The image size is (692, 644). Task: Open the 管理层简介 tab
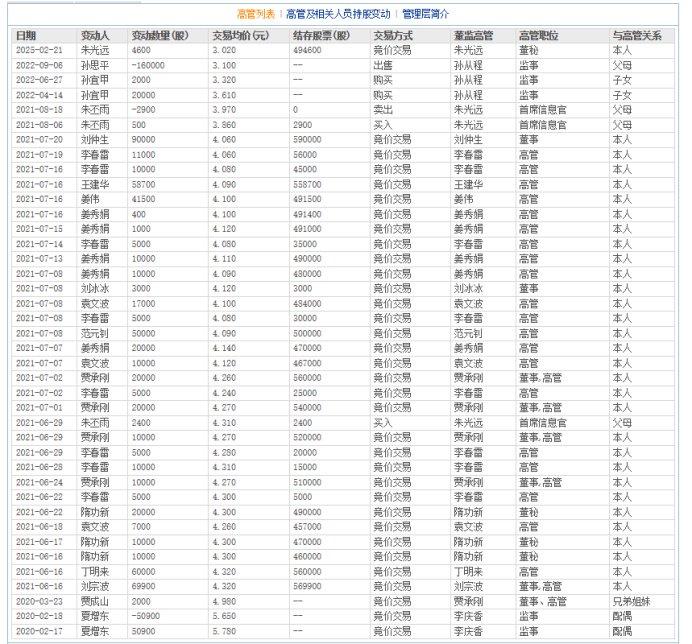pyautogui.click(x=425, y=14)
